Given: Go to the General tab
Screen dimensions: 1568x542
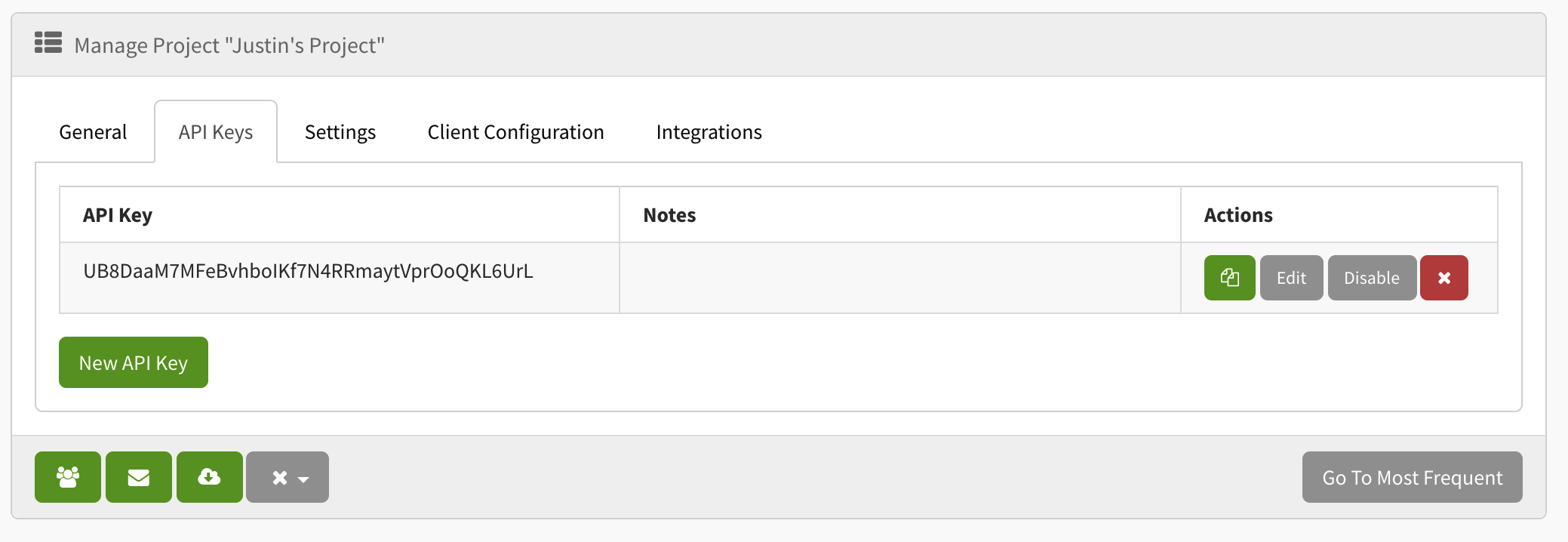Looking at the screenshot, I should pos(92,132).
